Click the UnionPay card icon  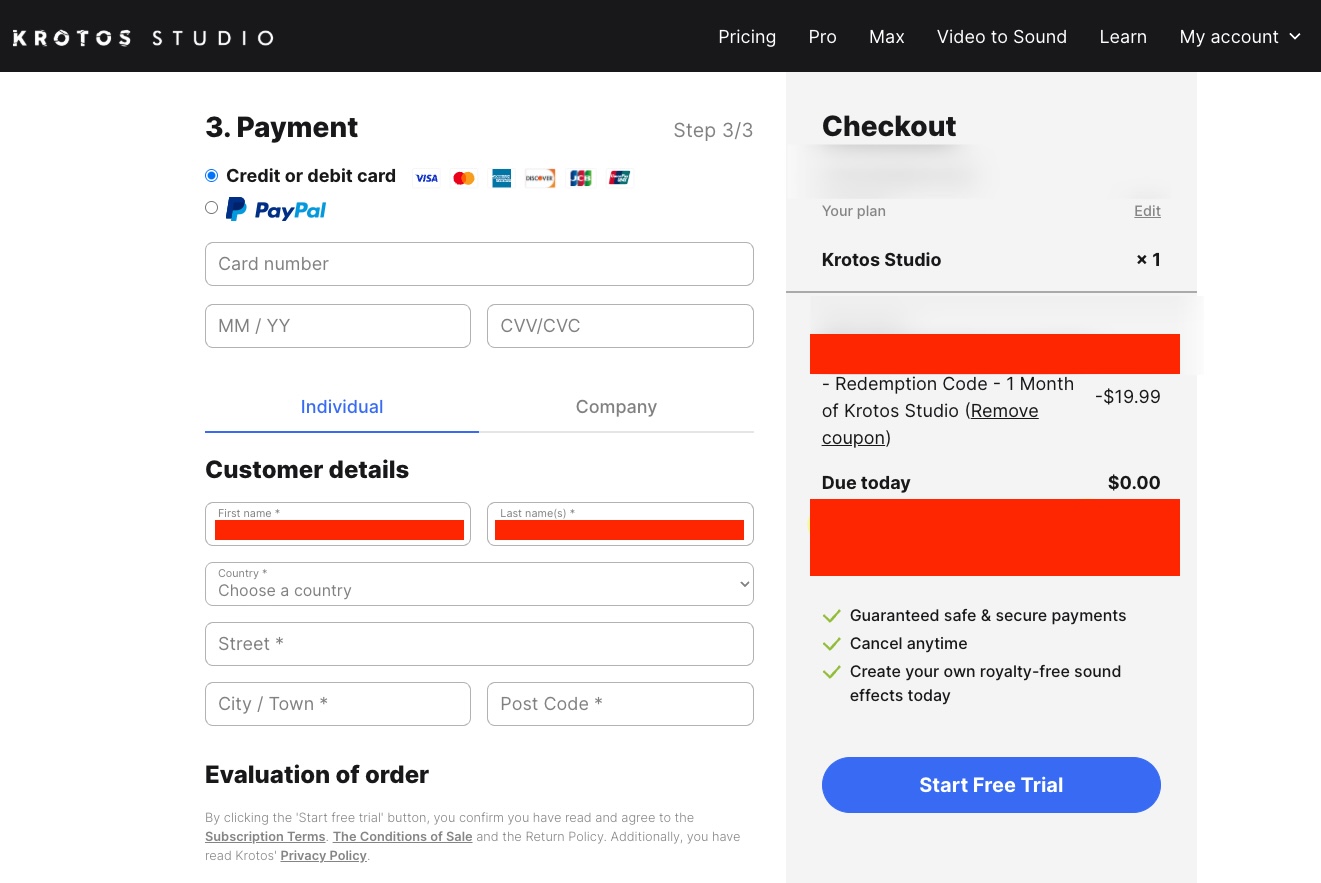coord(619,178)
